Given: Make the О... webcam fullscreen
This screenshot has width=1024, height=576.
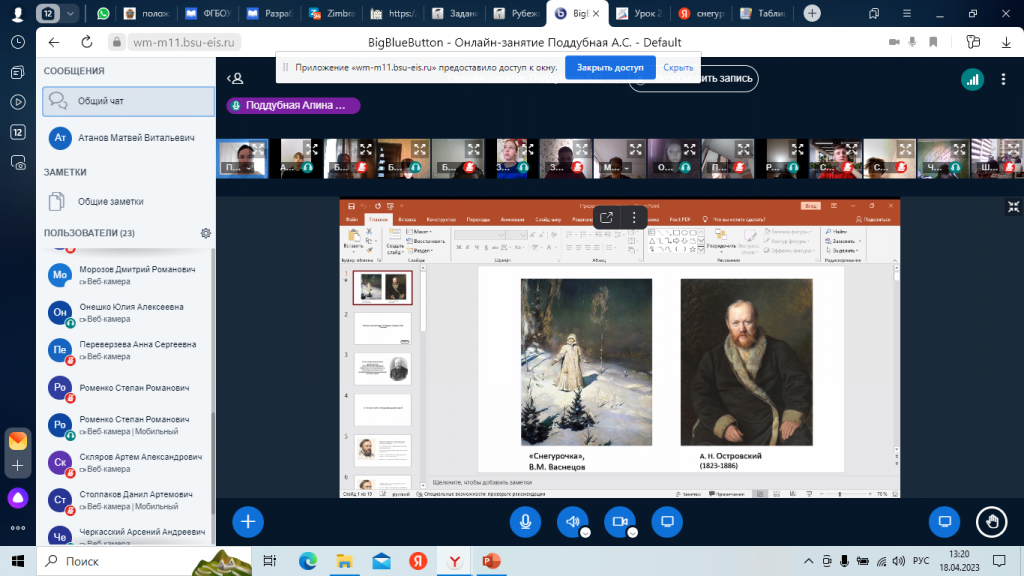Looking at the screenshot, I should [690, 149].
